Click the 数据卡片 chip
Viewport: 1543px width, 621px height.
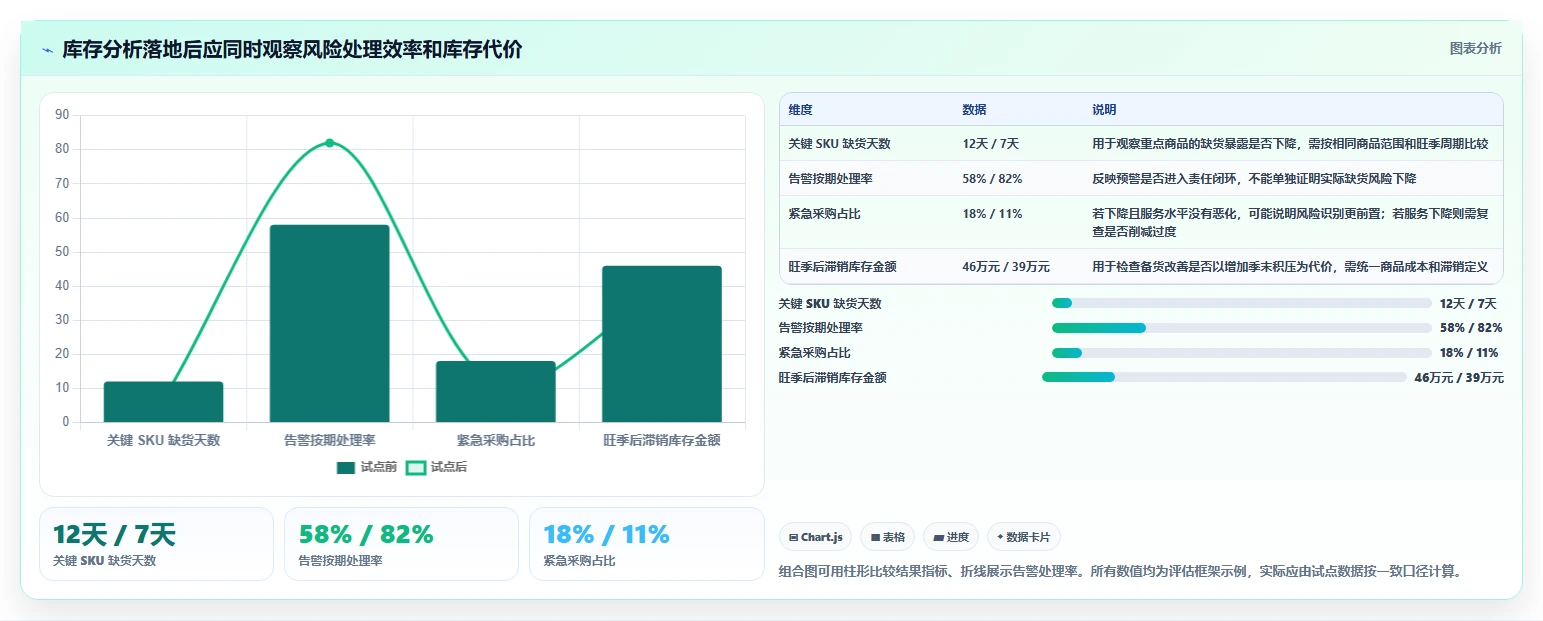[x=1023, y=537]
